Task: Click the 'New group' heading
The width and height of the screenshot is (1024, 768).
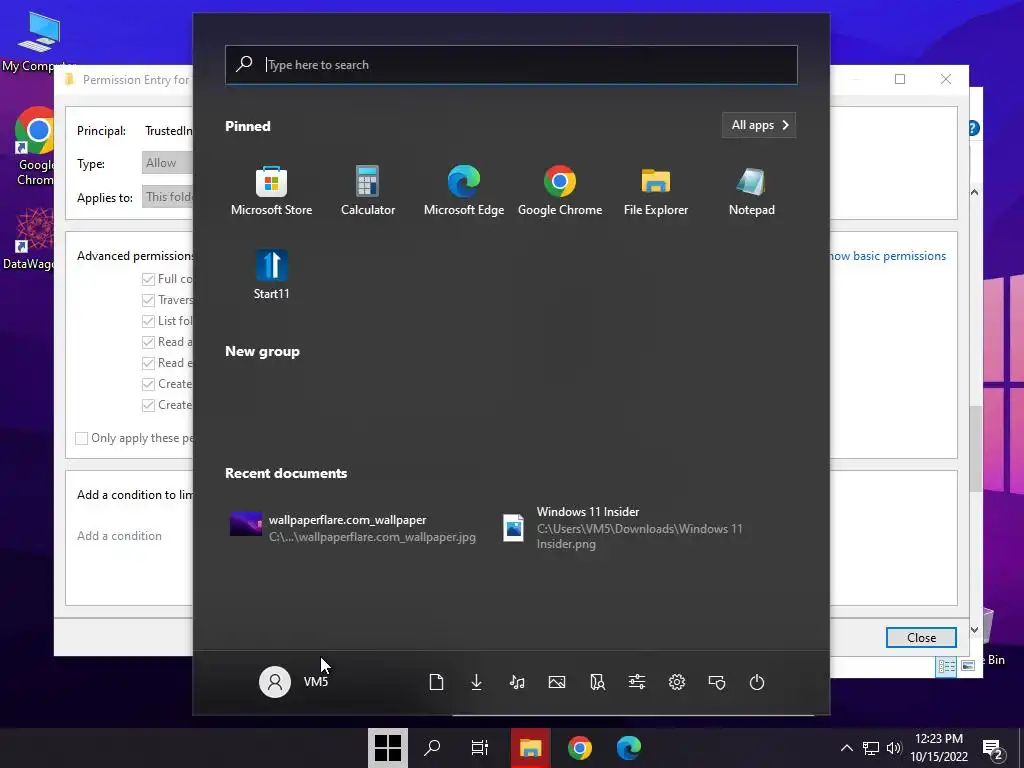Action: pos(262,351)
